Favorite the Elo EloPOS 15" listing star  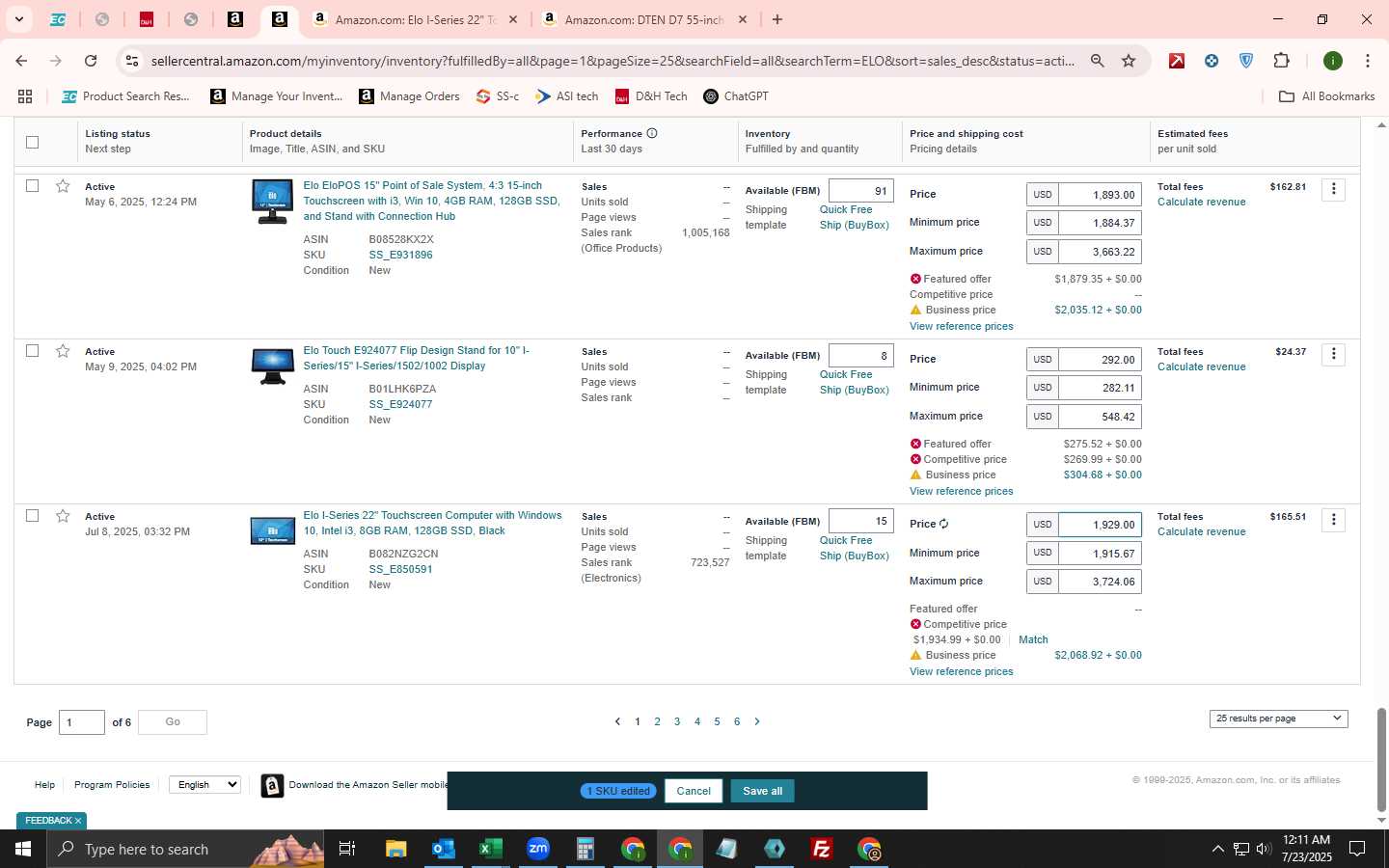[63, 186]
